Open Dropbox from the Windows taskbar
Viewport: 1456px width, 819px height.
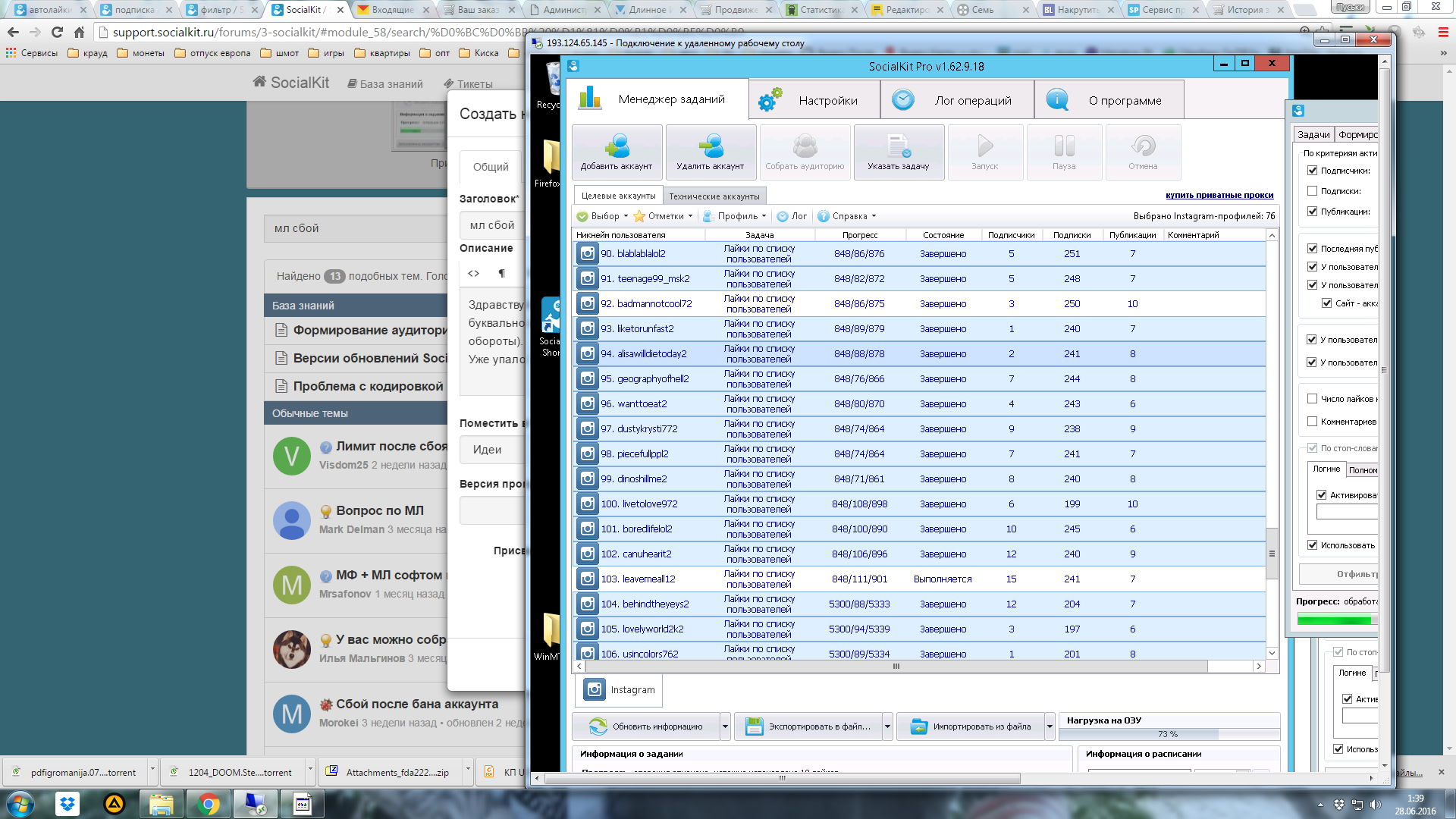click(x=67, y=804)
